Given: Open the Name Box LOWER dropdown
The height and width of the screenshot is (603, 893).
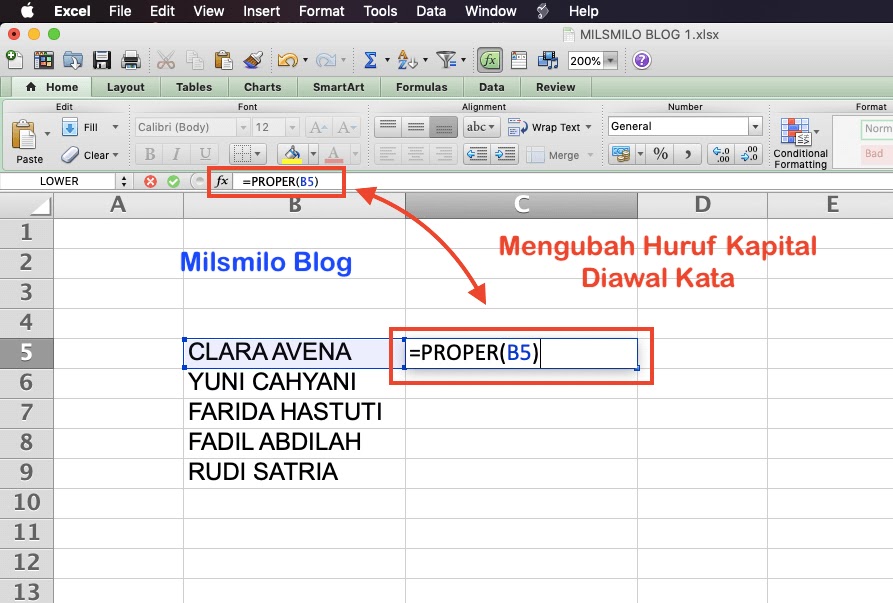Looking at the screenshot, I should tap(124, 181).
